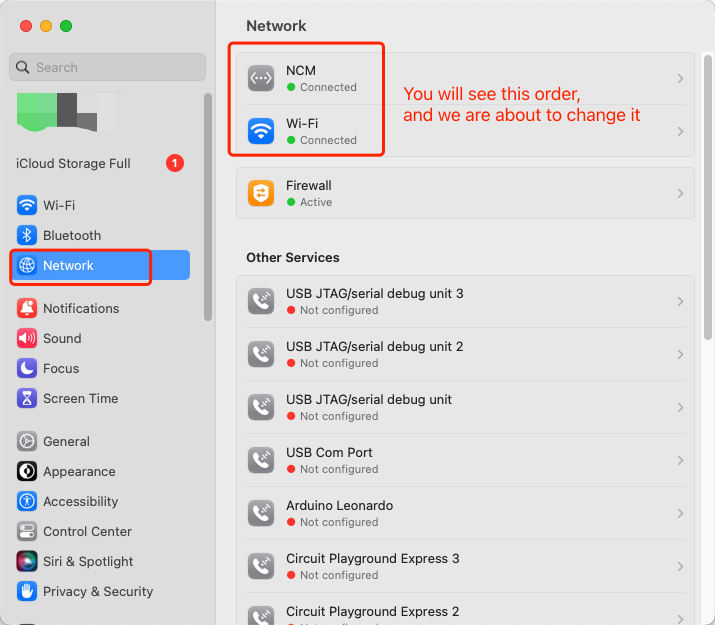Click the red iCloud storage badge

coord(175,163)
